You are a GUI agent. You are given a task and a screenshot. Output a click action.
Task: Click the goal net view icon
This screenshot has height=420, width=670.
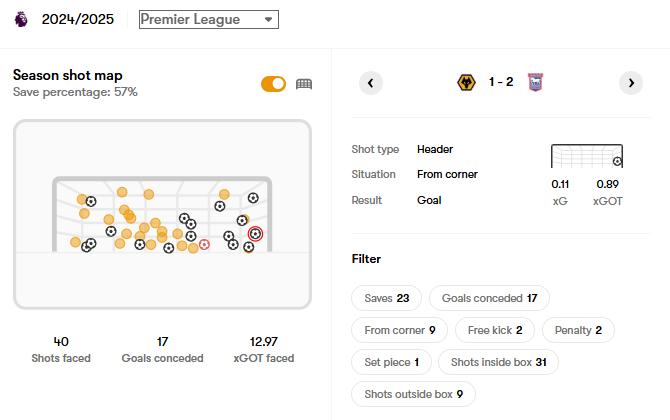[305, 84]
